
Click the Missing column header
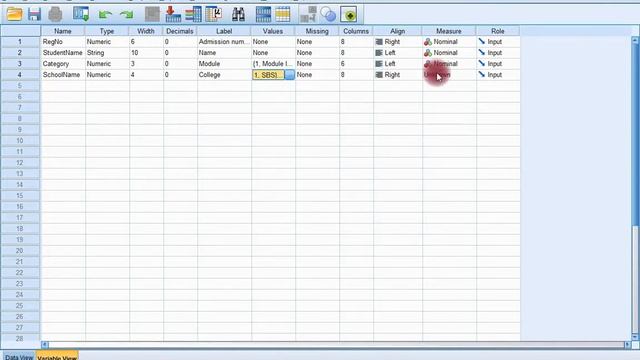pyautogui.click(x=317, y=31)
